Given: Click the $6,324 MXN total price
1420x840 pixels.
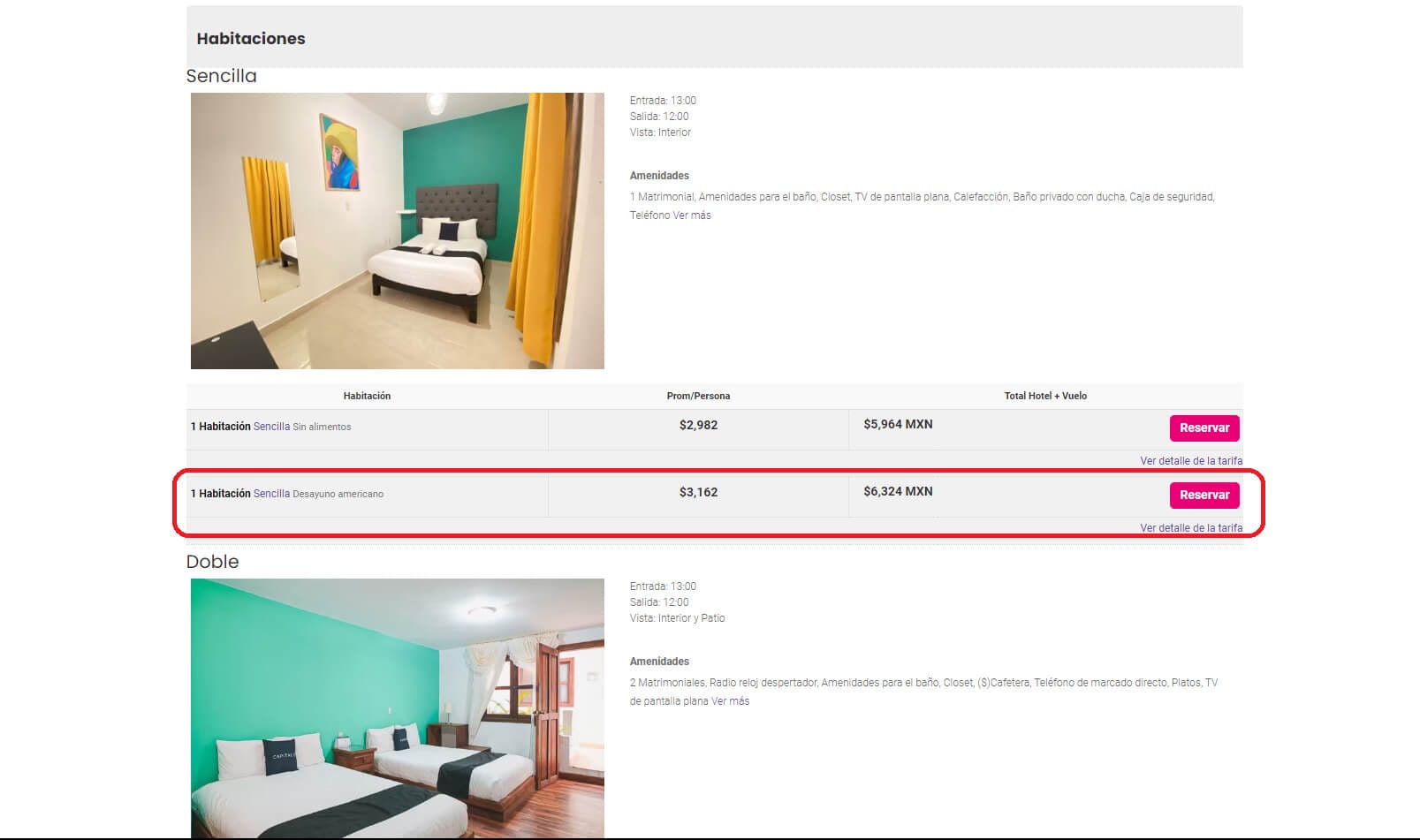Looking at the screenshot, I should (x=898, y=491).
